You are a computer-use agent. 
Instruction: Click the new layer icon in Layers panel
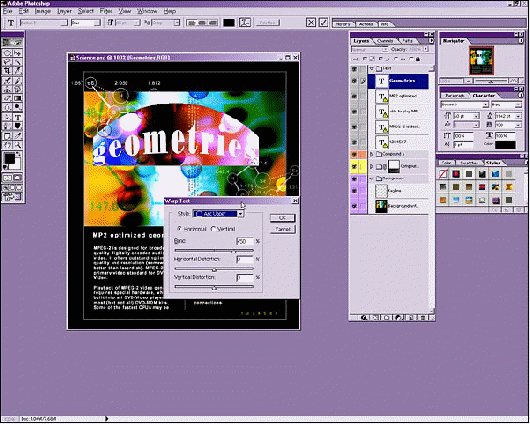pos(411,317)
